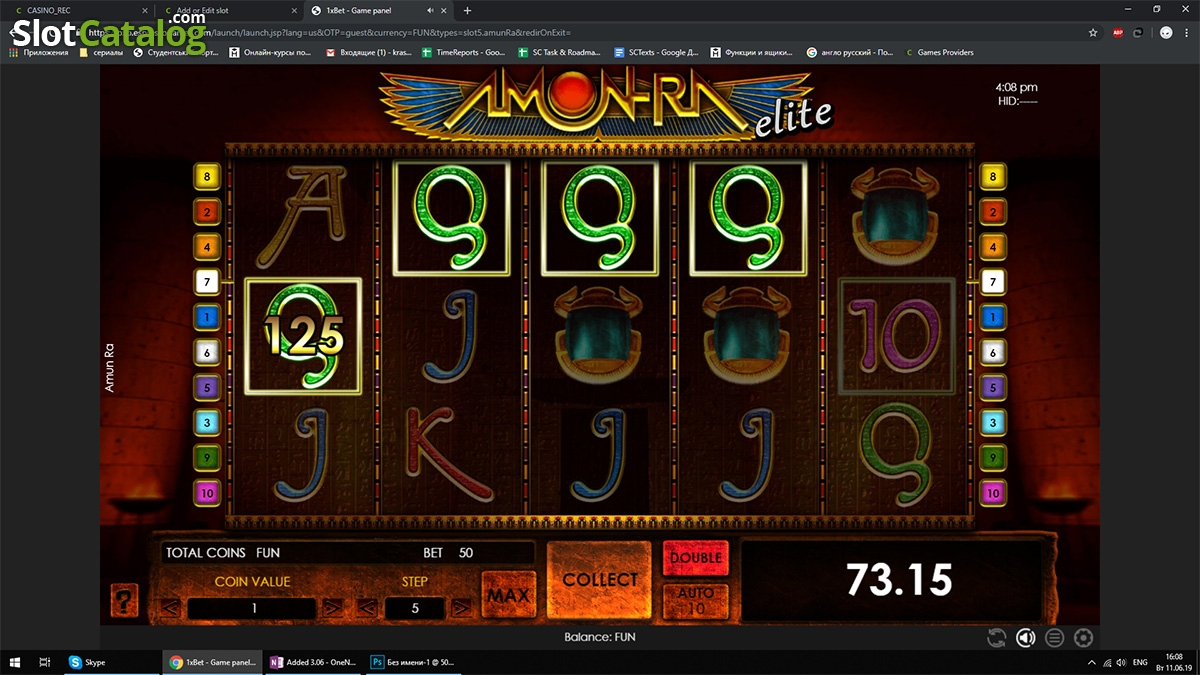
Task: Click the 4:08 pm game clock
Action: click(x=1017, y=87)
